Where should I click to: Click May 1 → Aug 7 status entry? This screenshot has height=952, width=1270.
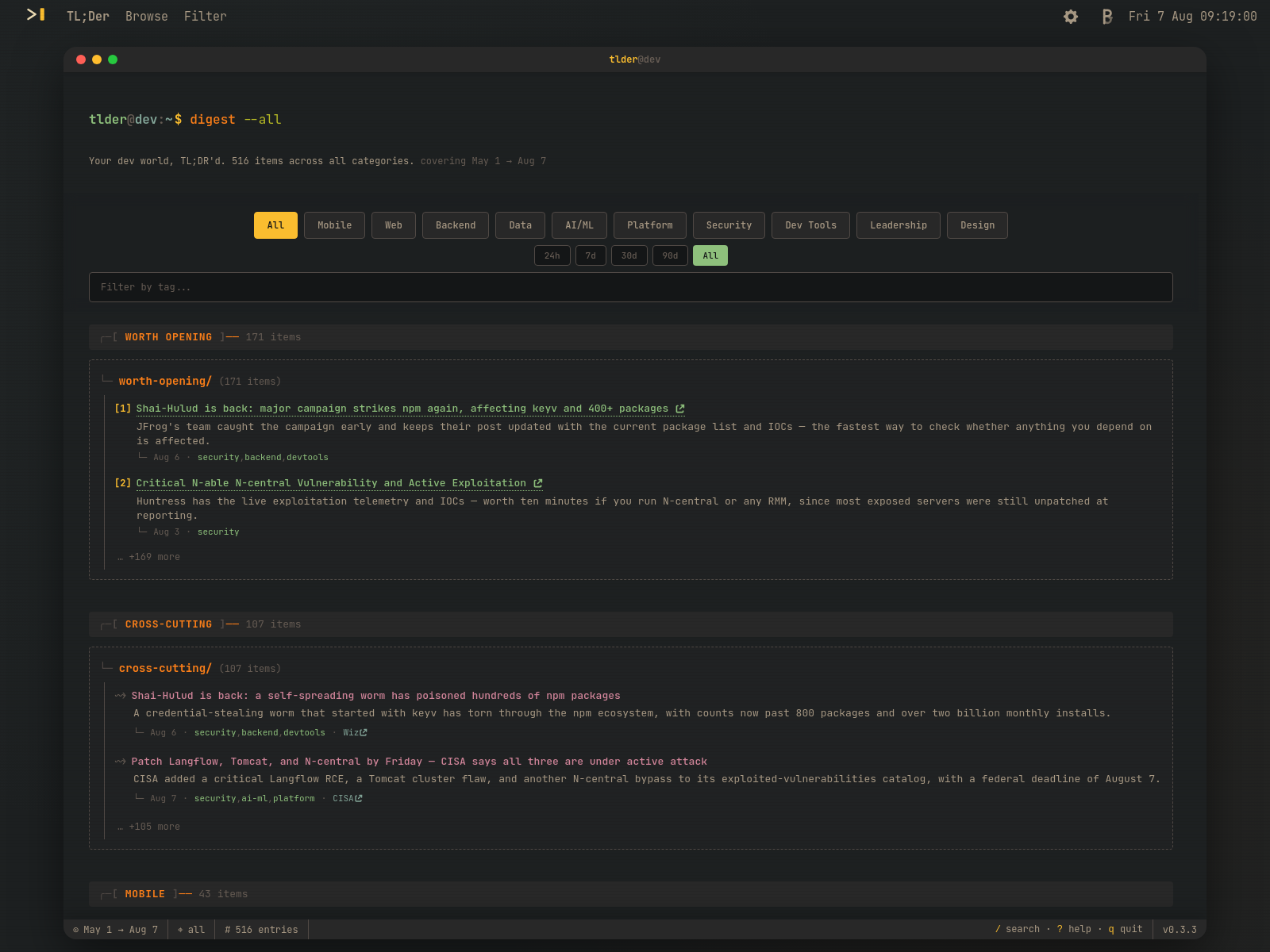point(116,930)
